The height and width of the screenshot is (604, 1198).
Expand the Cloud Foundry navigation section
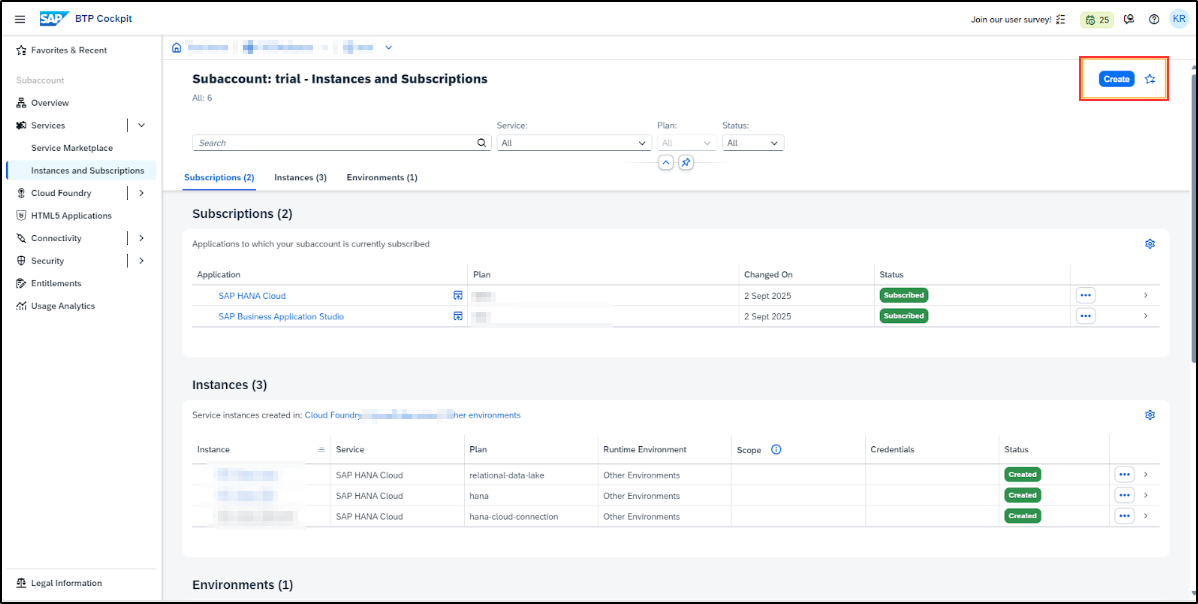click(x=141, y=193)
